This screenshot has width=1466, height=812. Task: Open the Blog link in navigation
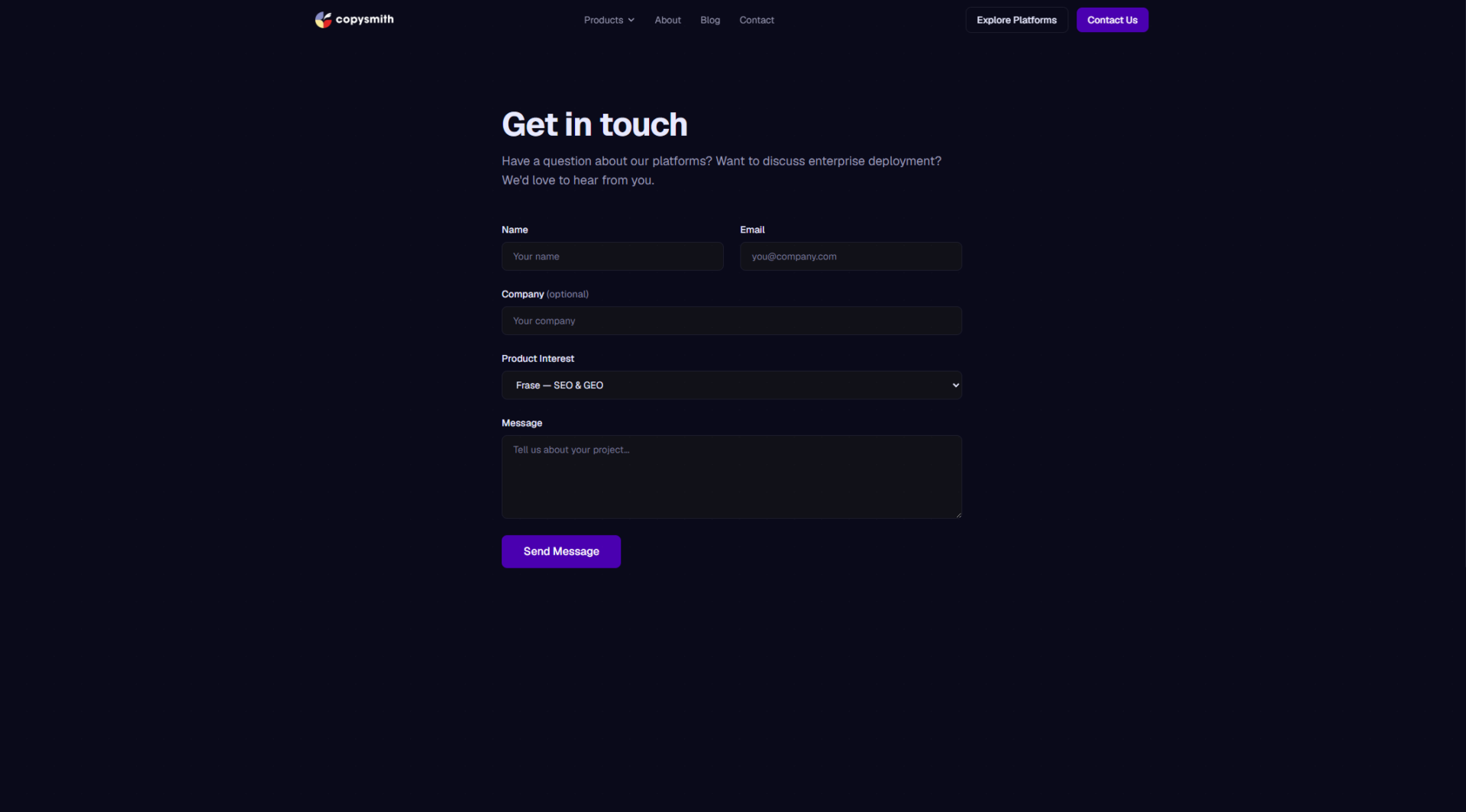(709, 21)
